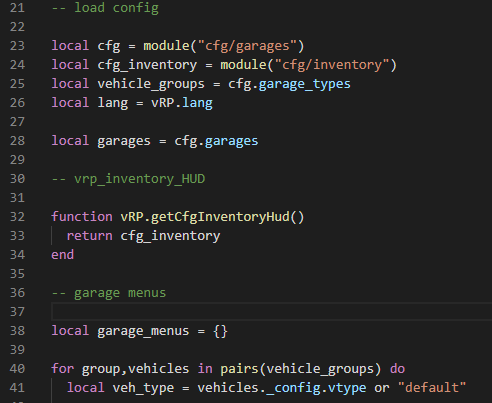Click line number 32 in the gutter
492x403 pixels.
17,217
